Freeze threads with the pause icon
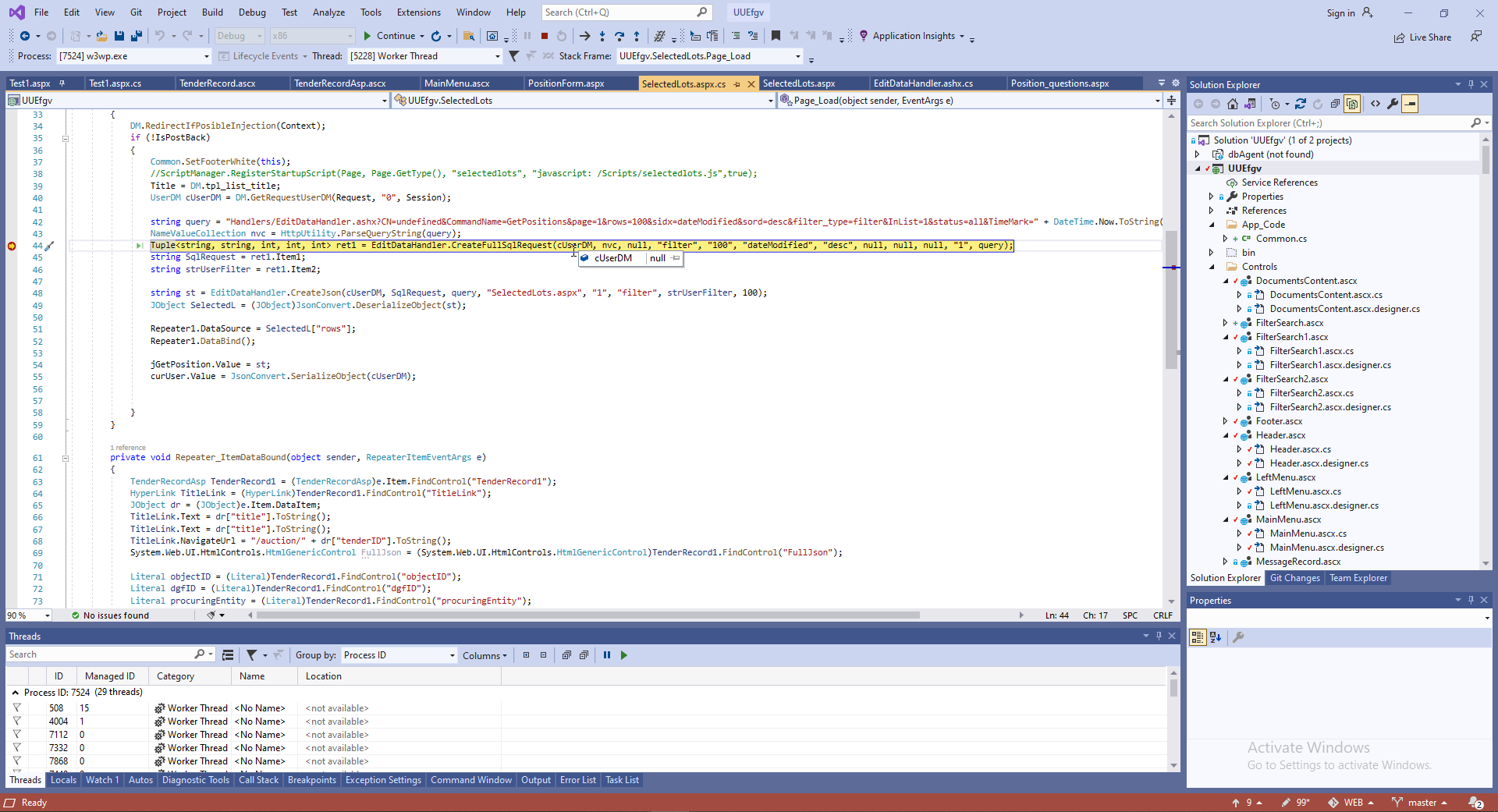This screenshot has width=1498, height=812. coord(607,655)
